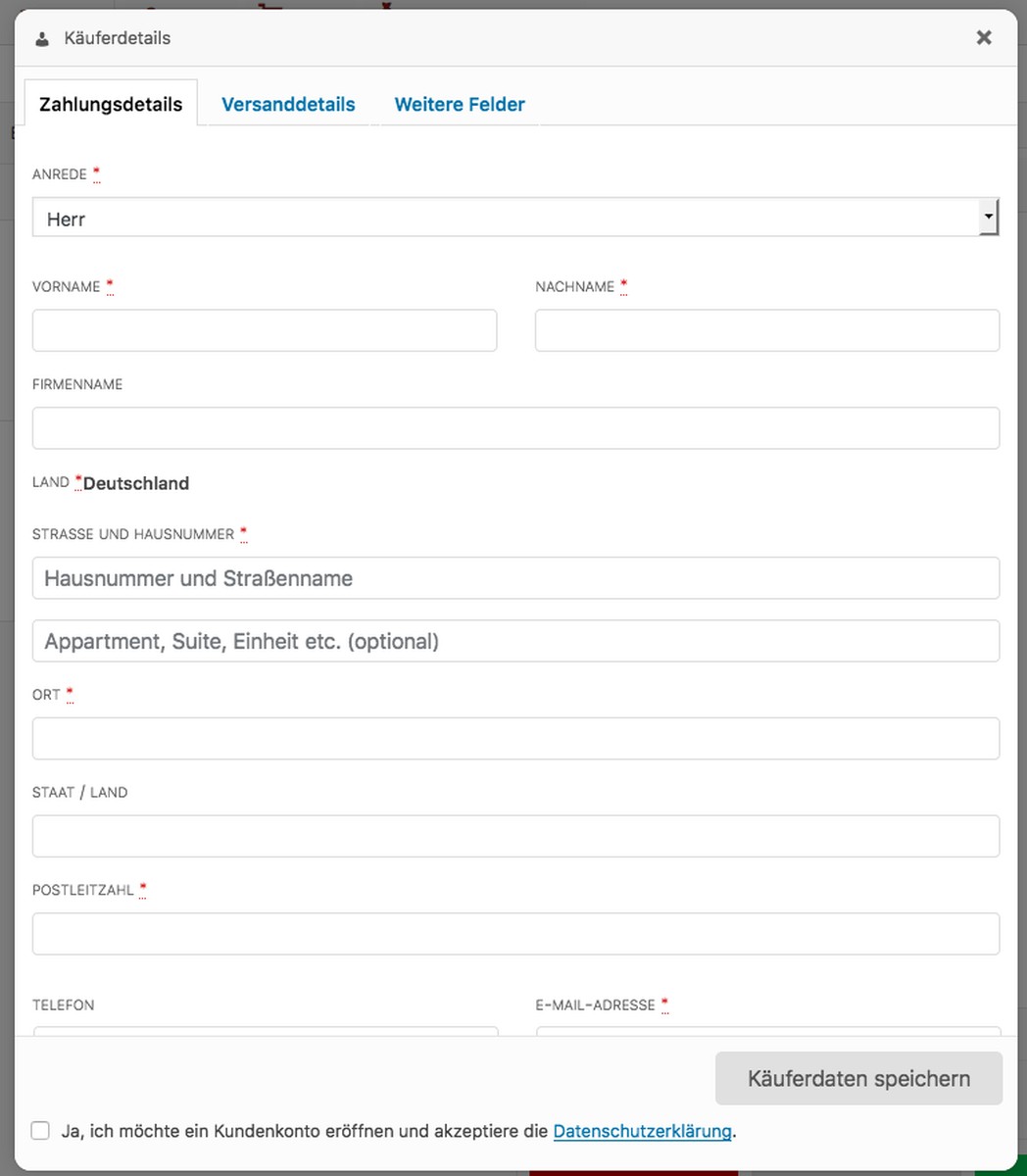Focus the Nachname text field
This screenshot has width=1027, height=1176.
[x=766, y=331]
